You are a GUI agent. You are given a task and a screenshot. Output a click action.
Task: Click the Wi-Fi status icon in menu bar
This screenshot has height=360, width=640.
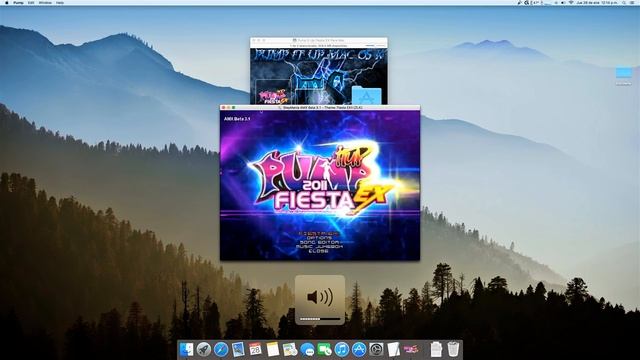click(571, 2)
